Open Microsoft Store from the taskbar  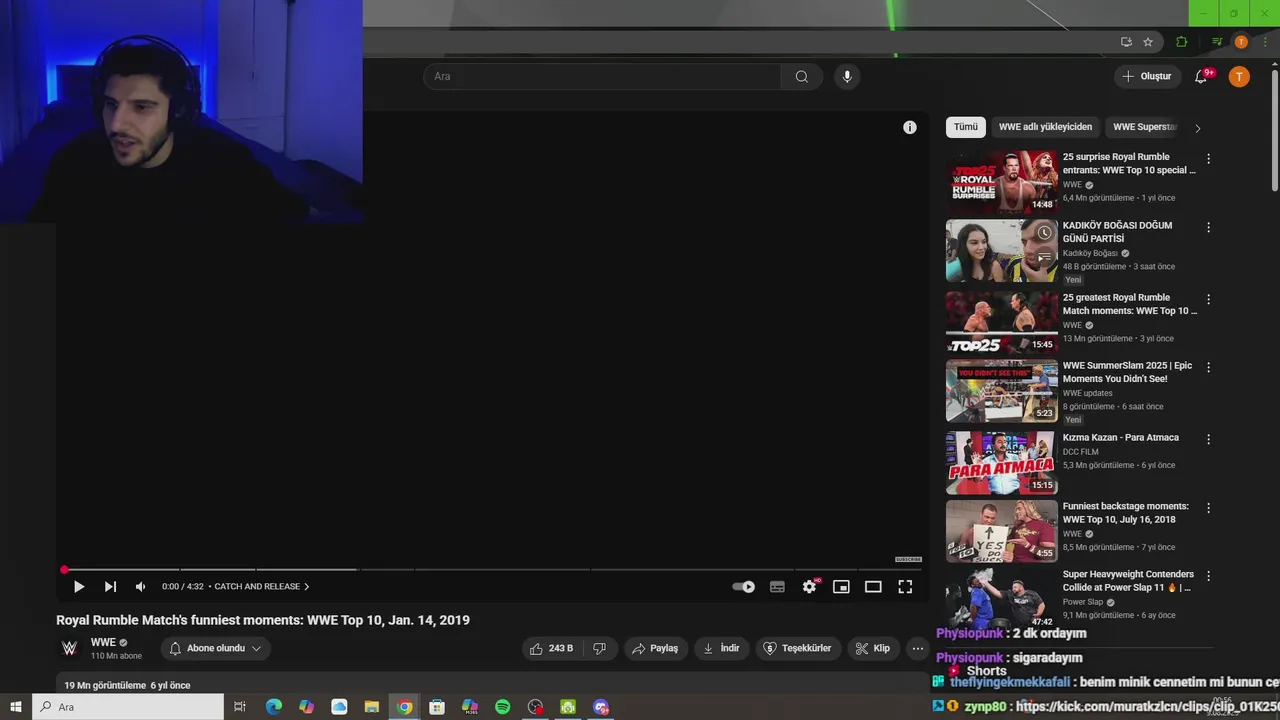click(x=437, y=707)
